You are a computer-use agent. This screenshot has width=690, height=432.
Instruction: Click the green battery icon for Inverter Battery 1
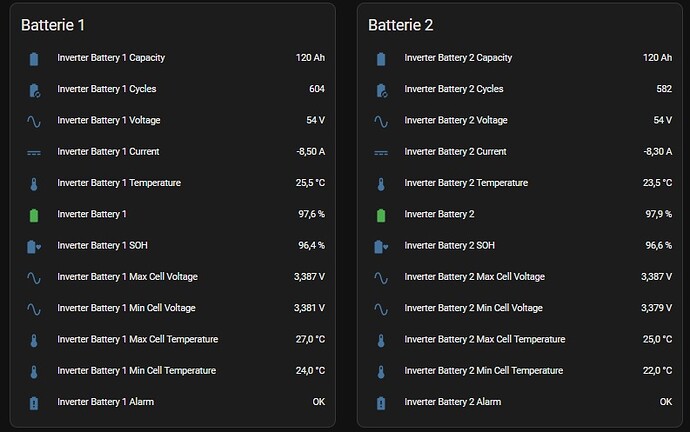[x=34, y=216]
